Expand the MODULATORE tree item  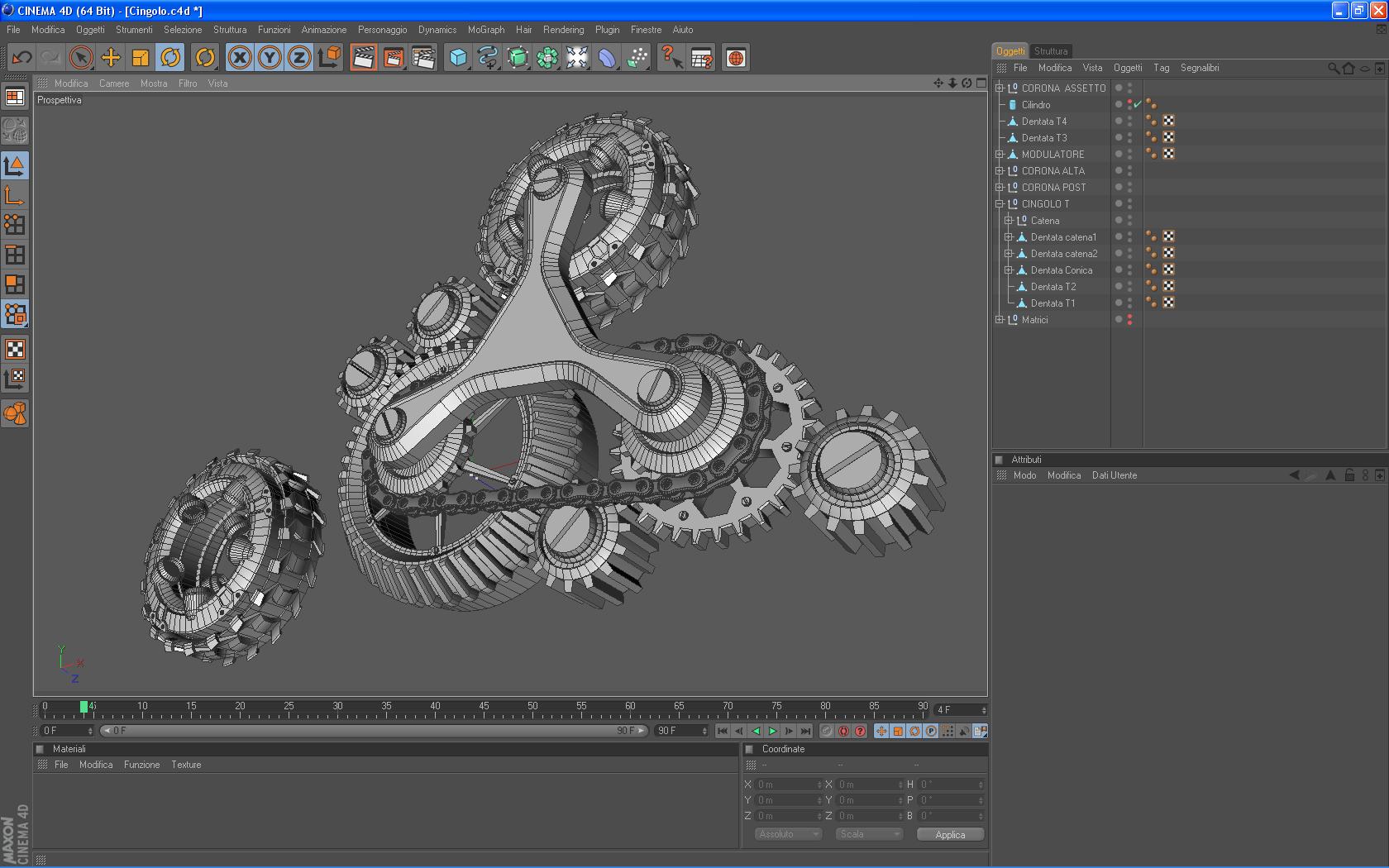point(1000,155)
